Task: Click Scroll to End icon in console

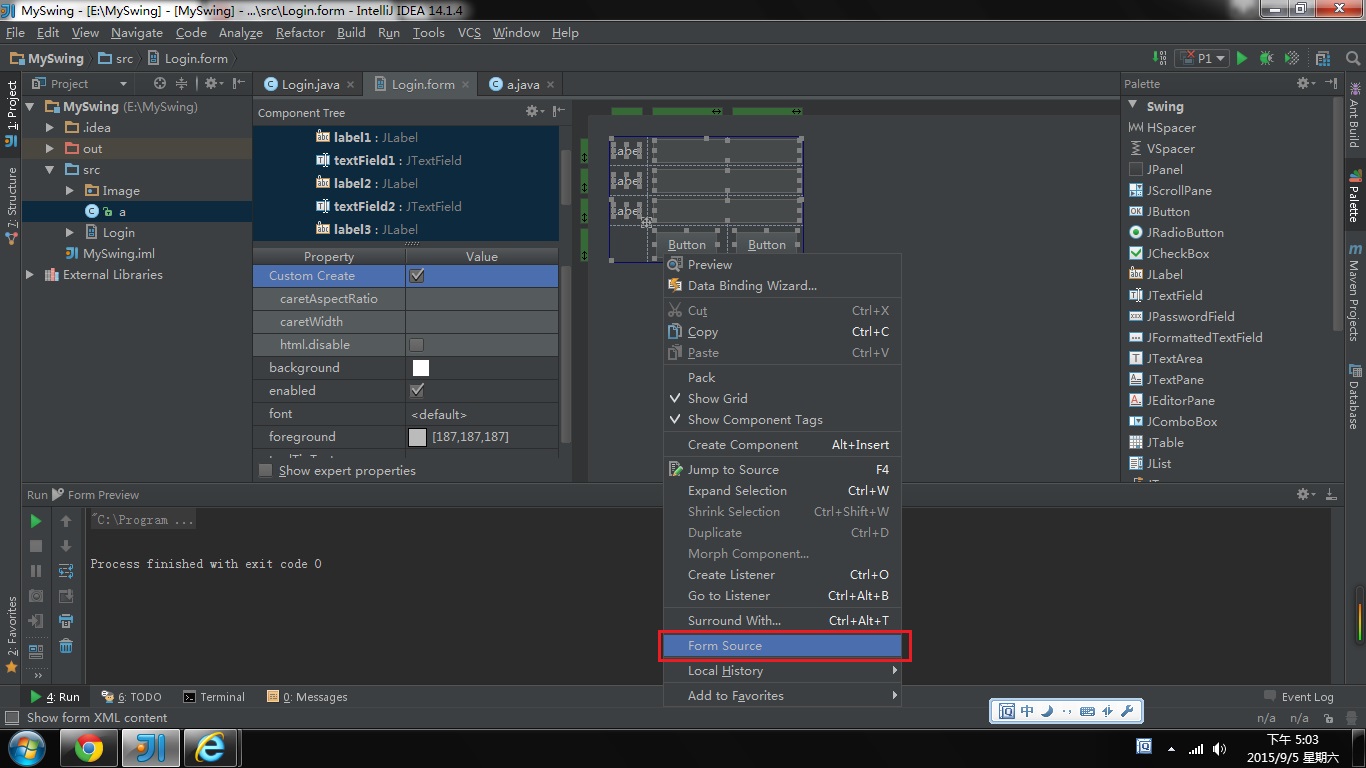Action: tap(66, 596)
